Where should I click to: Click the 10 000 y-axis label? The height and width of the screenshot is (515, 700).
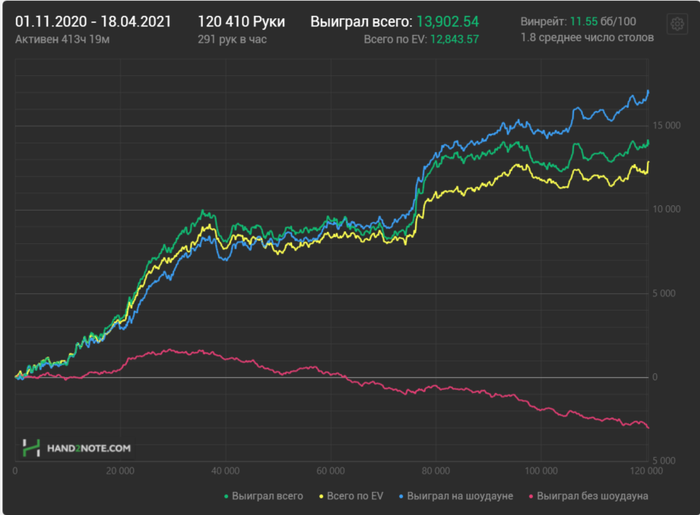click(x=667, y=209)
